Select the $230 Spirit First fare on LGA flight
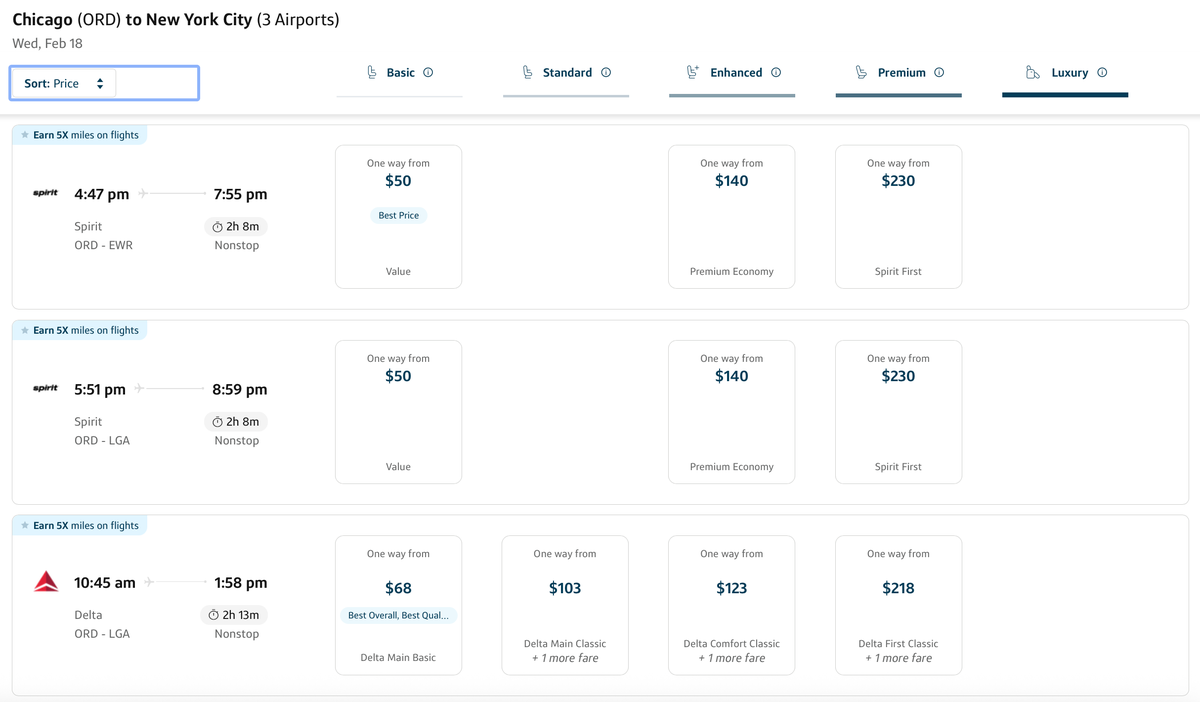Viewport: 1200px width, 702px height. (x=898, y=411)
